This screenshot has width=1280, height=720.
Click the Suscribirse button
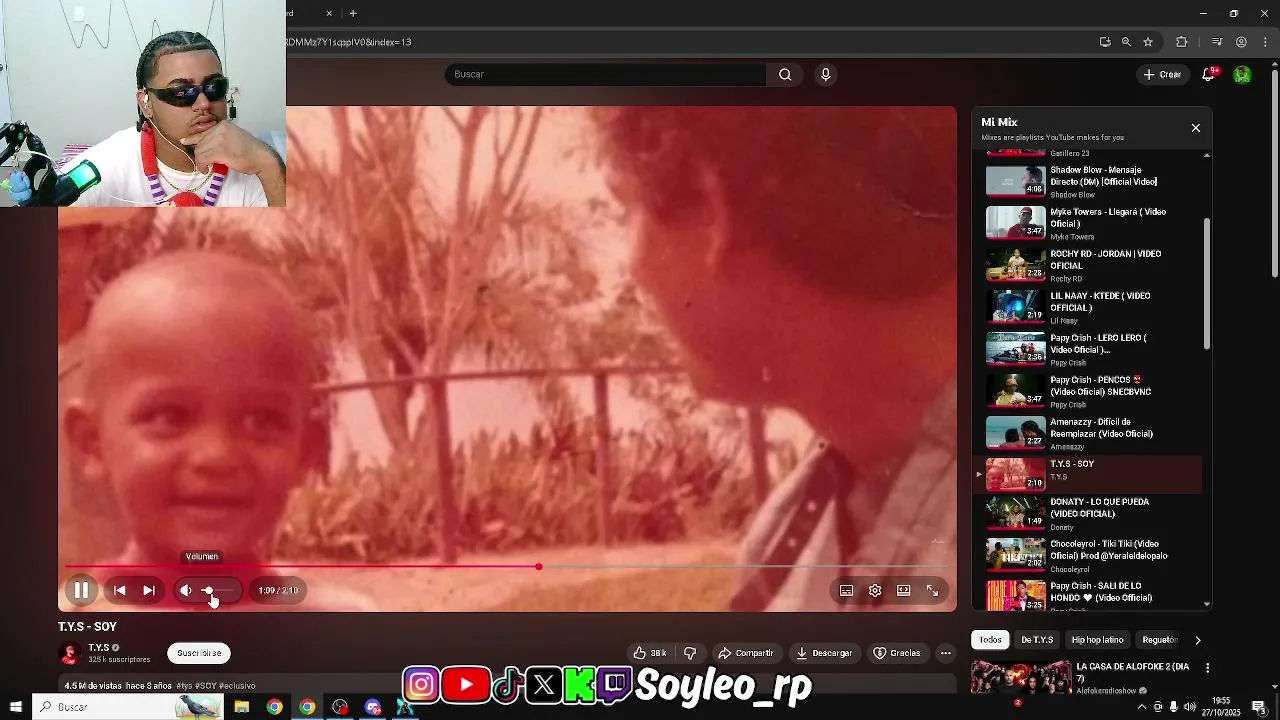click(199, 653)
